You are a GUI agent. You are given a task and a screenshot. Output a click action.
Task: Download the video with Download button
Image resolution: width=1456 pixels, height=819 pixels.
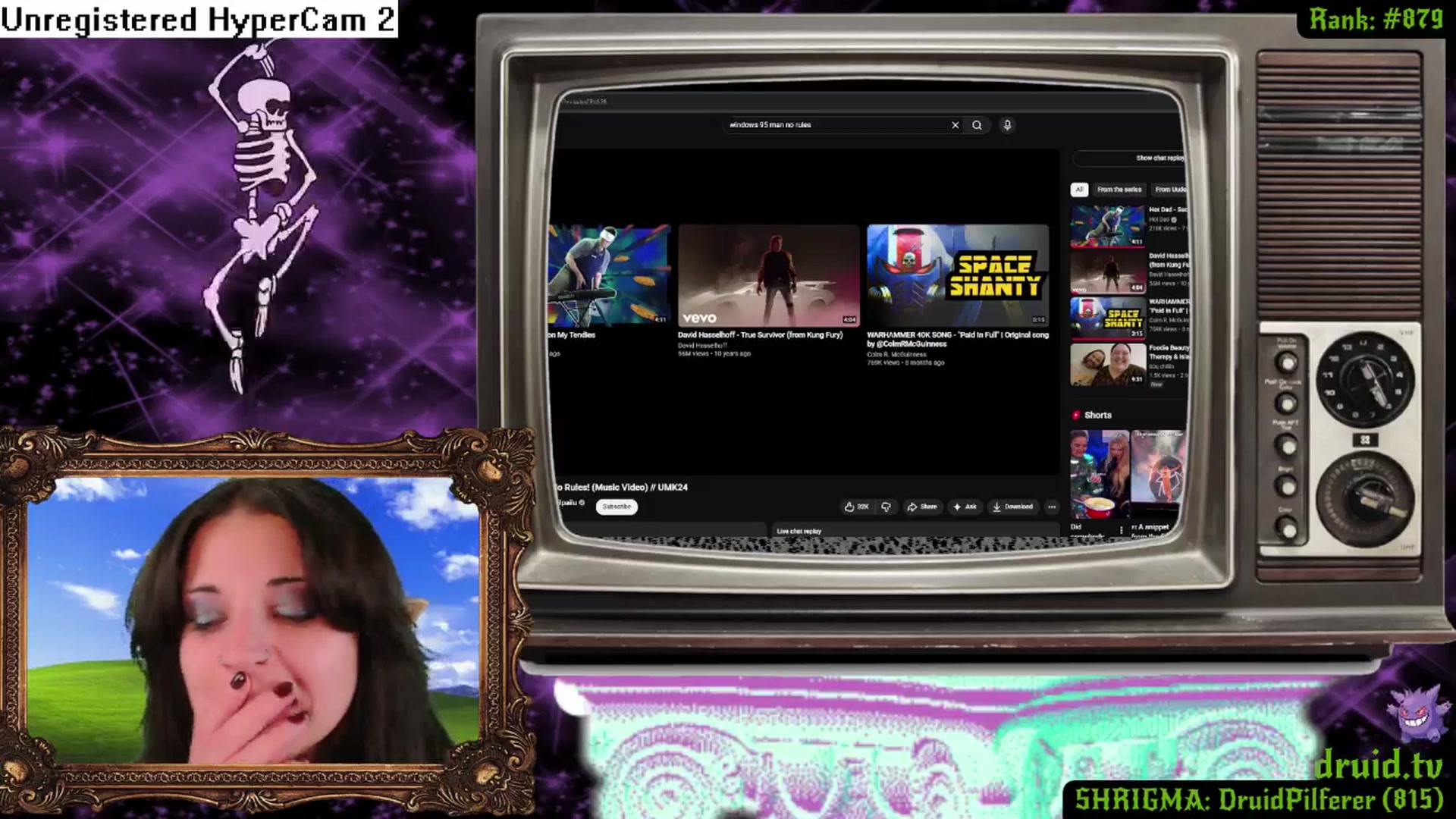[1012, 507]
